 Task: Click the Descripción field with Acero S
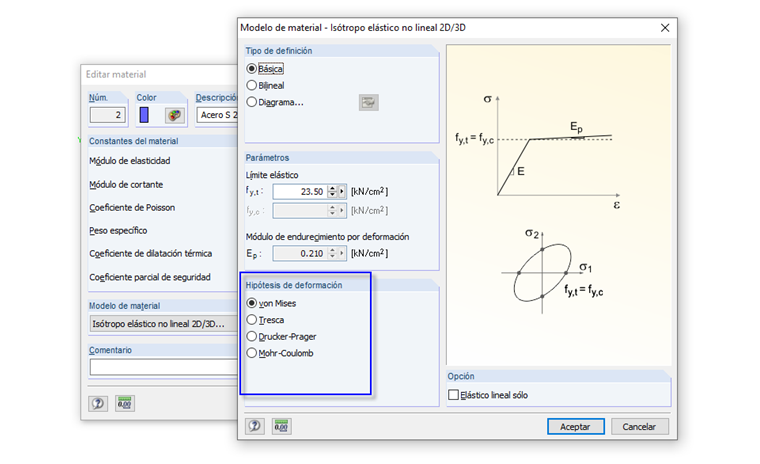pyautogui.click(x=217, y=115)
